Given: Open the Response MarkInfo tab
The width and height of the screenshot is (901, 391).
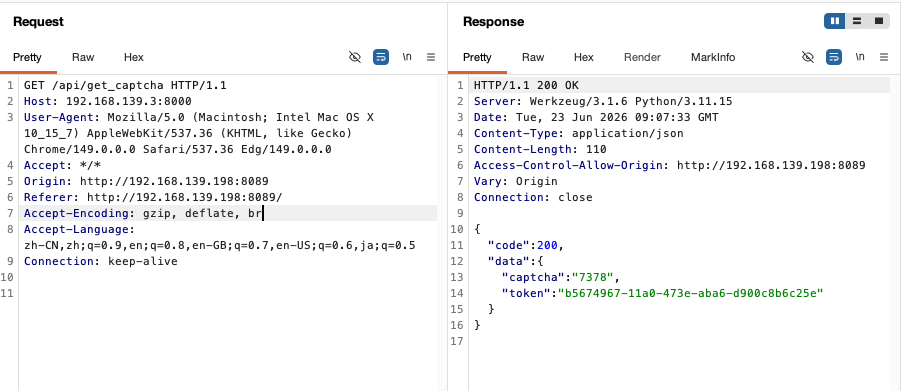Looking at the screenshot, I should 713,58.
